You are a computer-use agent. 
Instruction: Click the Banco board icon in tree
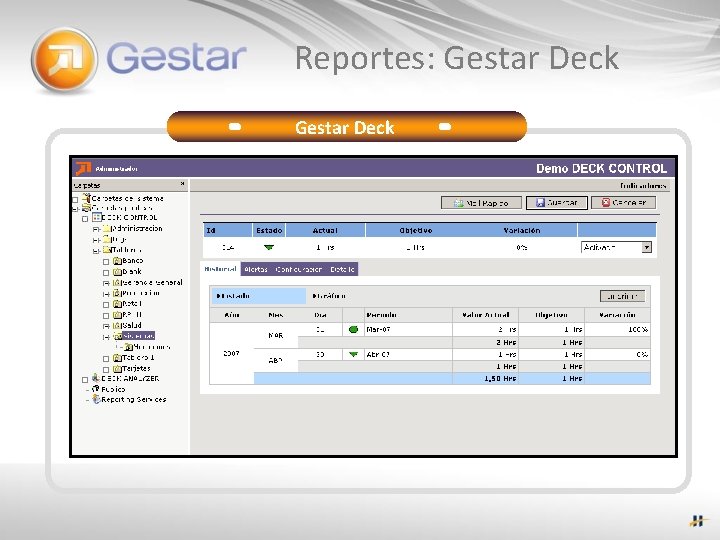(117, 261)
